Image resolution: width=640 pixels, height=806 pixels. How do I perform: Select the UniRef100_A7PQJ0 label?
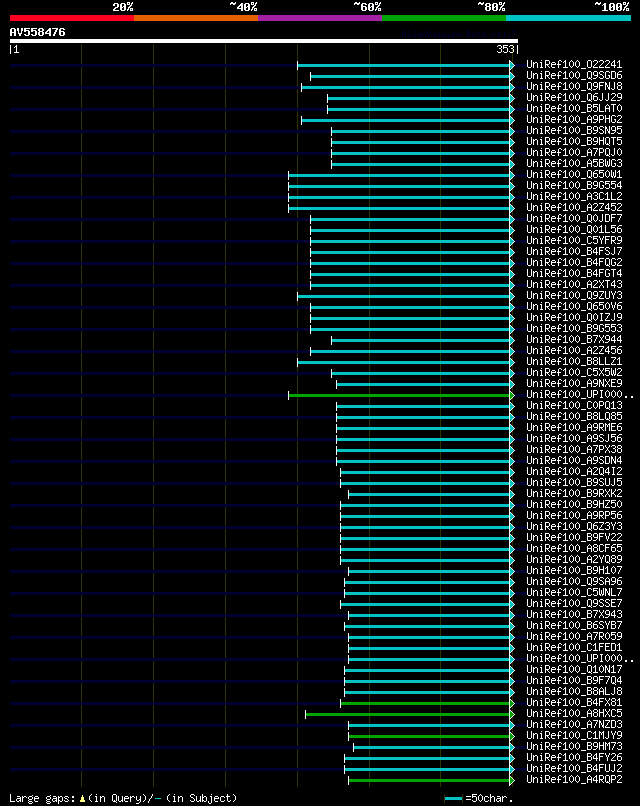tap(574, 152)
